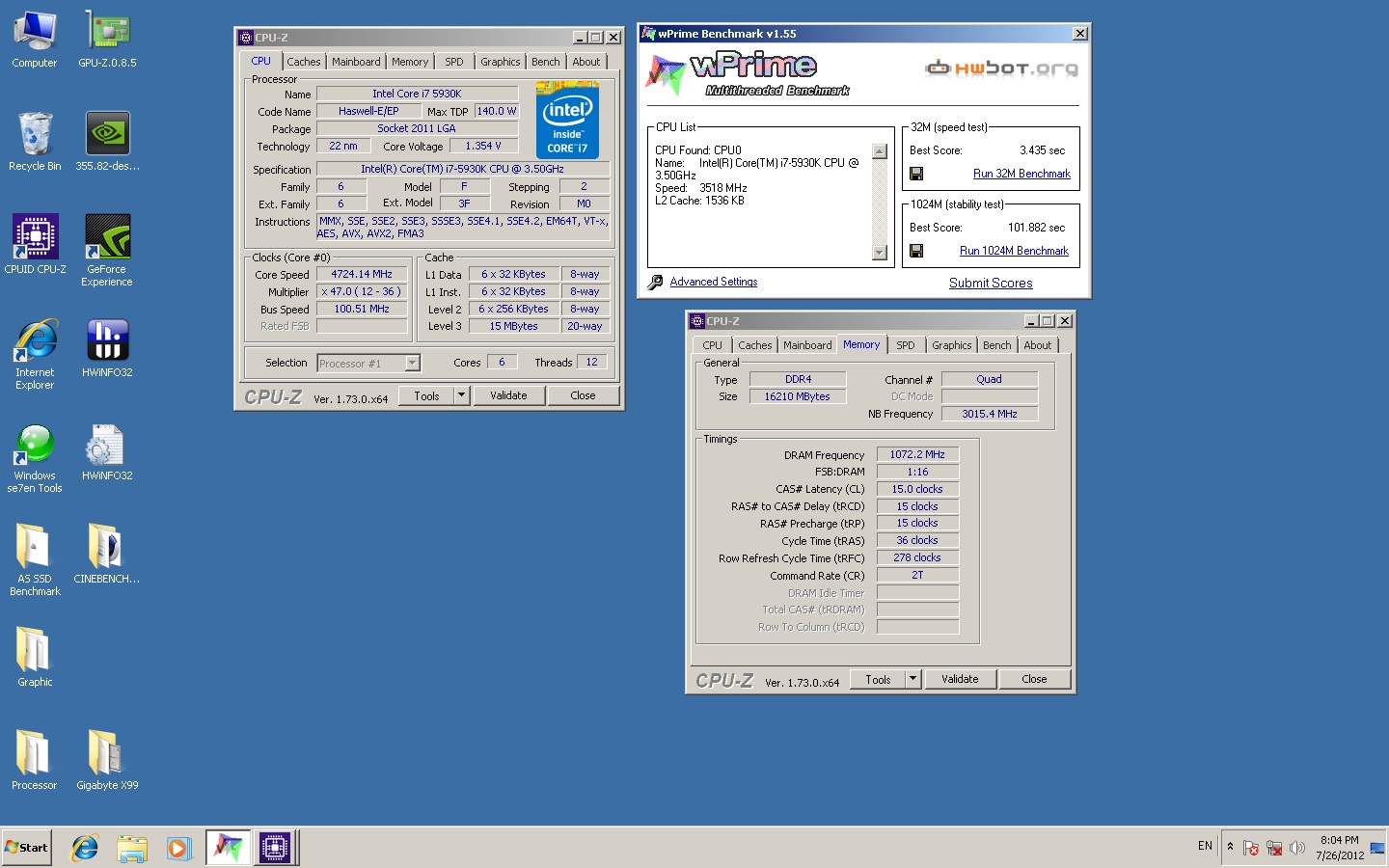Open Internet Explorer desktop shortcut

point(35,354)
